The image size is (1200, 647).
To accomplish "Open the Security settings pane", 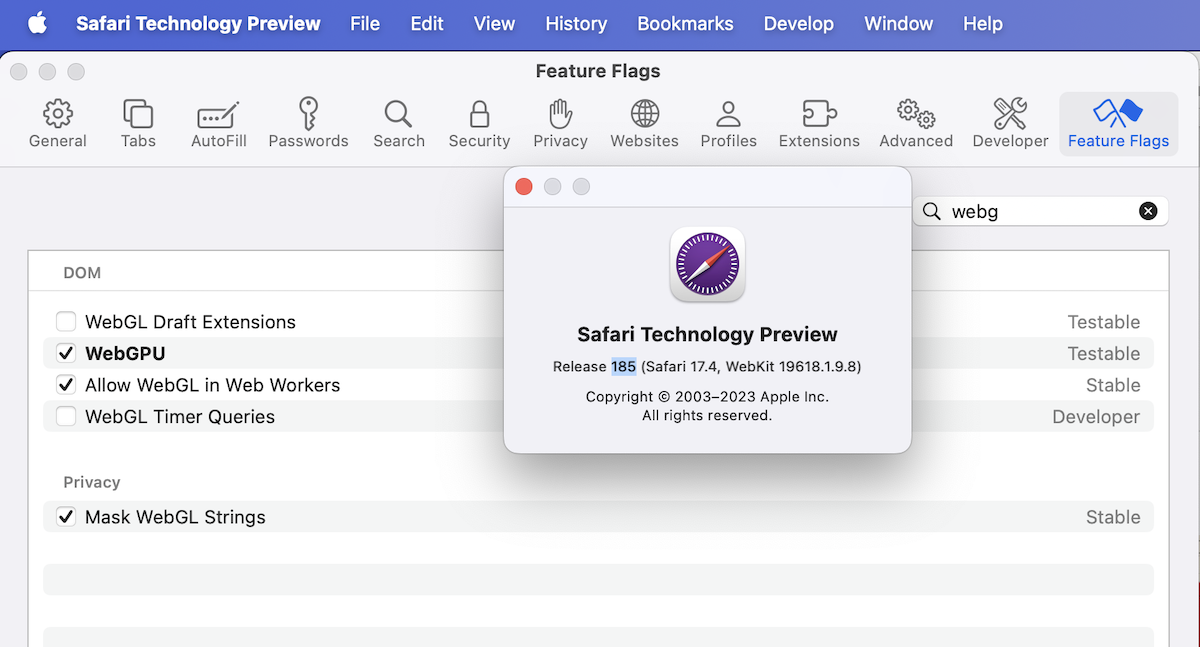I will click(479, 124).
